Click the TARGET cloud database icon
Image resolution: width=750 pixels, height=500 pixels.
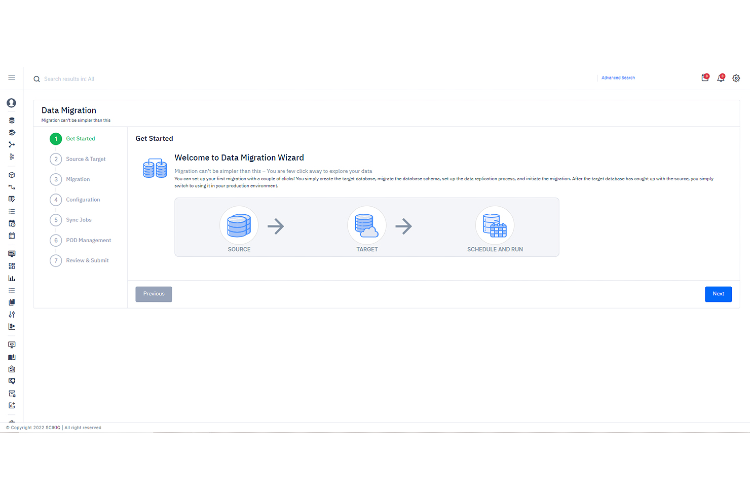367,225
